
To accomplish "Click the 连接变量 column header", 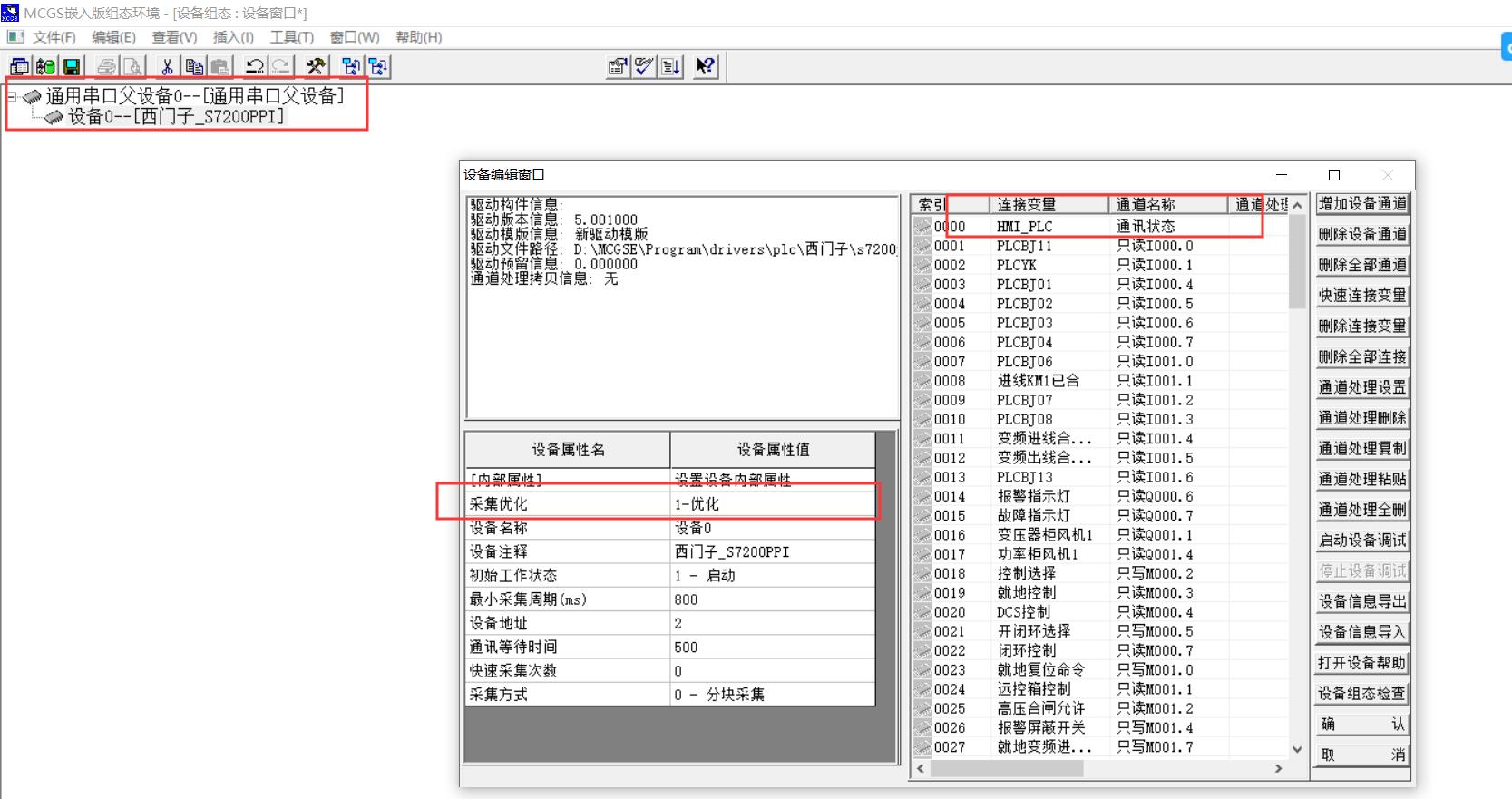I will click(x=1049, y=204).
